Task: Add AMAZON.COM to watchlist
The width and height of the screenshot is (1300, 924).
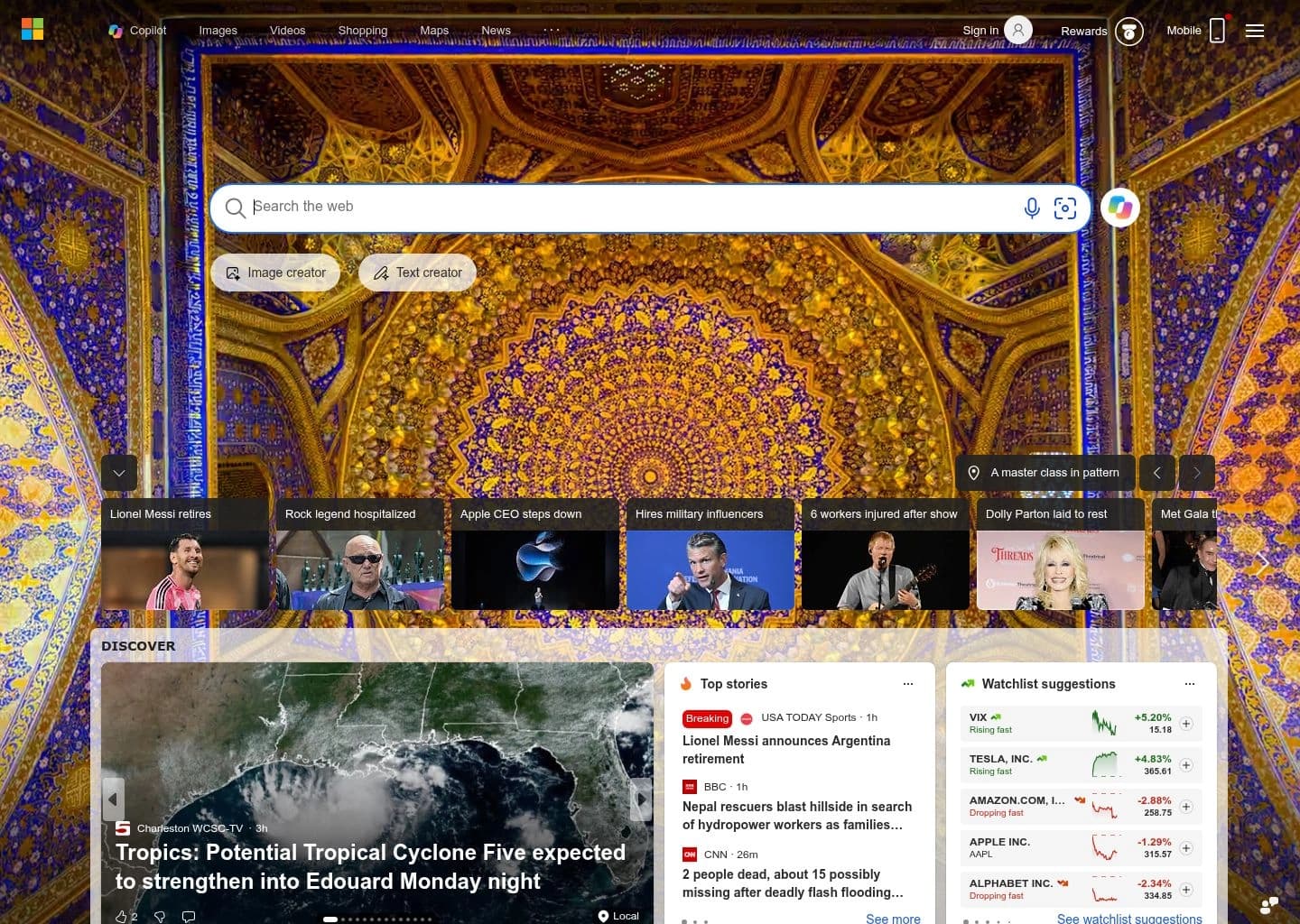Action: click(1186, 807)
